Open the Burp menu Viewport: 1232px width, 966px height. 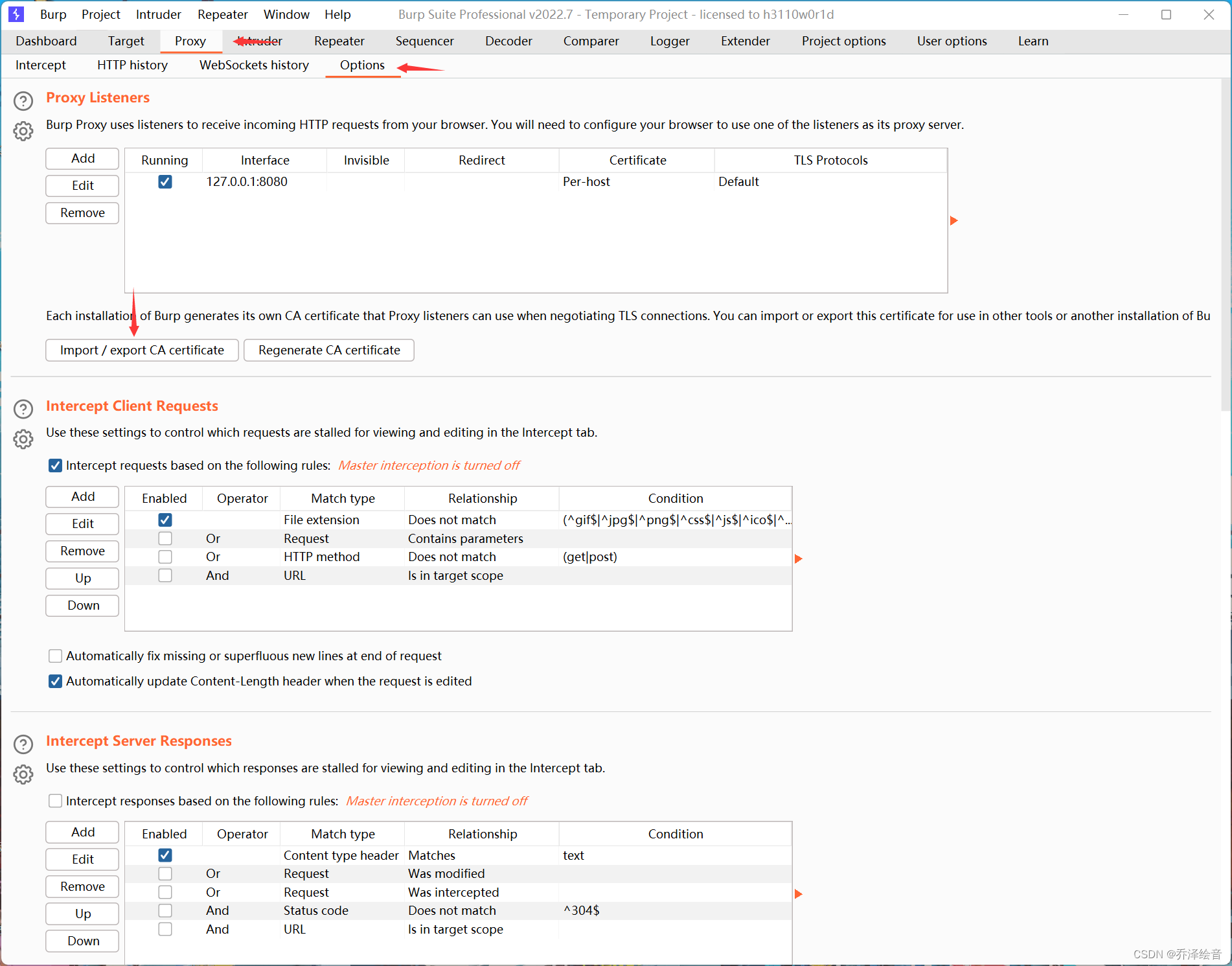pyautogui.click(x=52, y=14)
